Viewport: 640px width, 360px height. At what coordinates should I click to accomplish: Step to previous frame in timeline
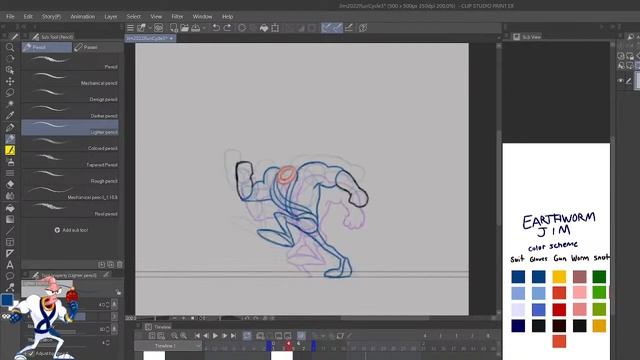coord(206,336)
